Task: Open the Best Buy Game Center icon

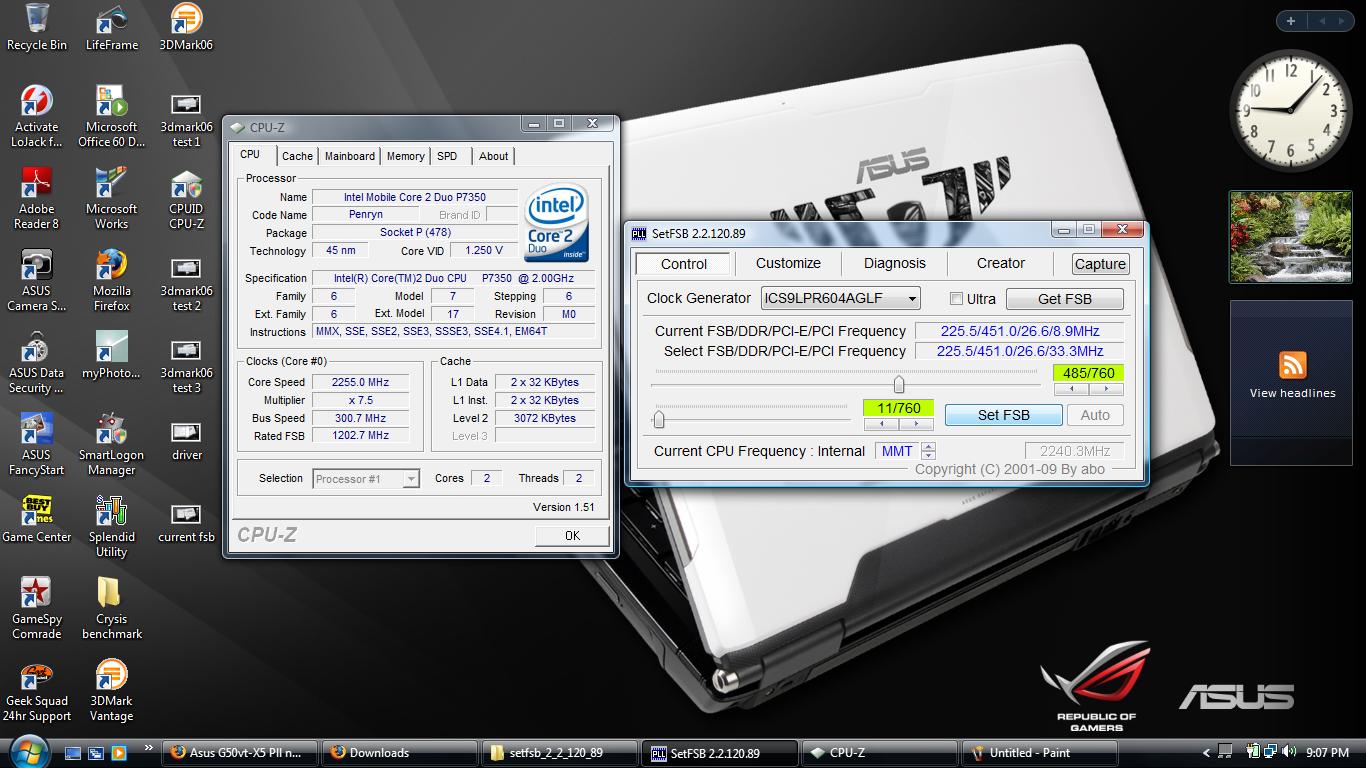Action: click(x=37, y=519)
